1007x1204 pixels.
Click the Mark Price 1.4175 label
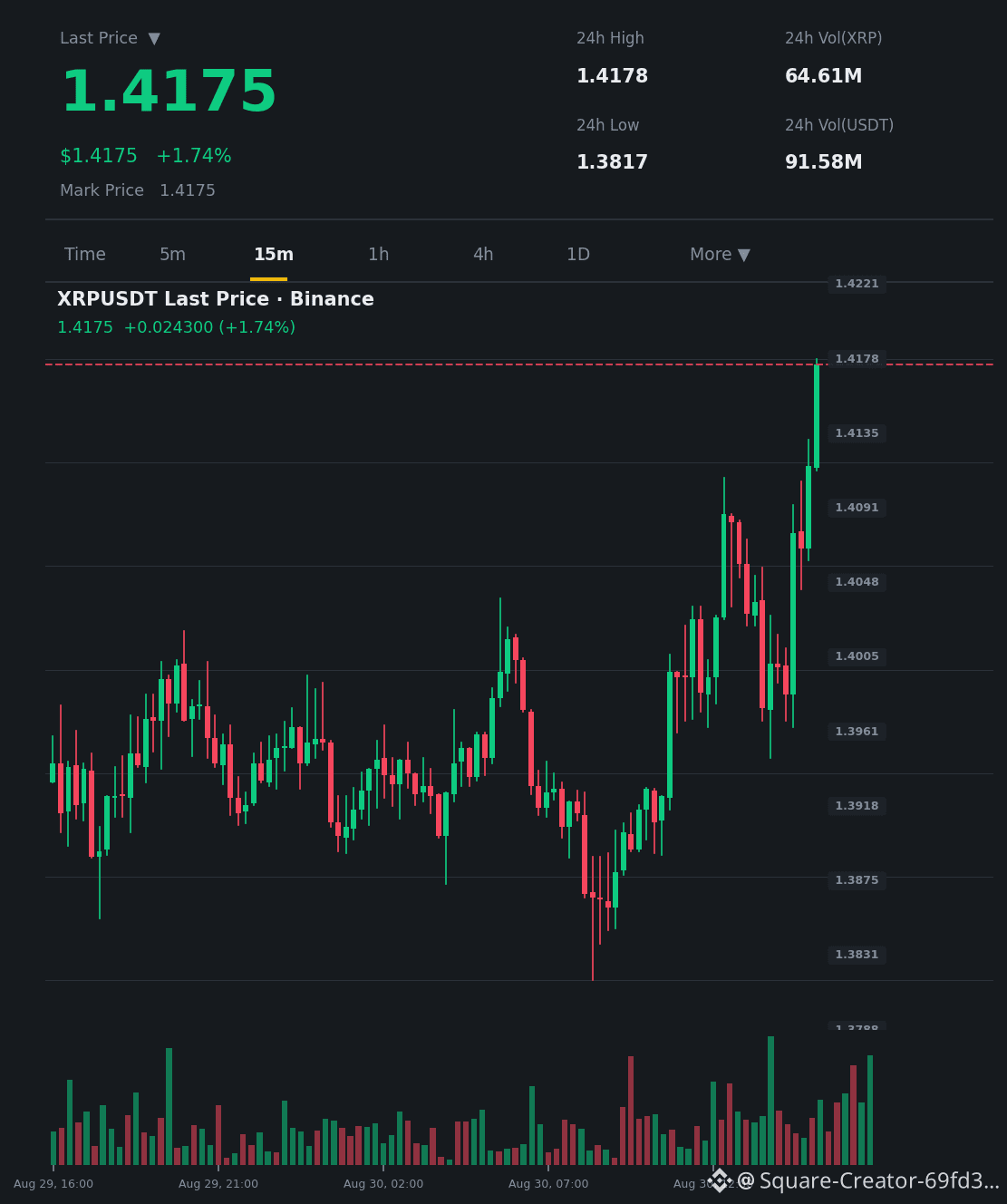coord(138,190)
